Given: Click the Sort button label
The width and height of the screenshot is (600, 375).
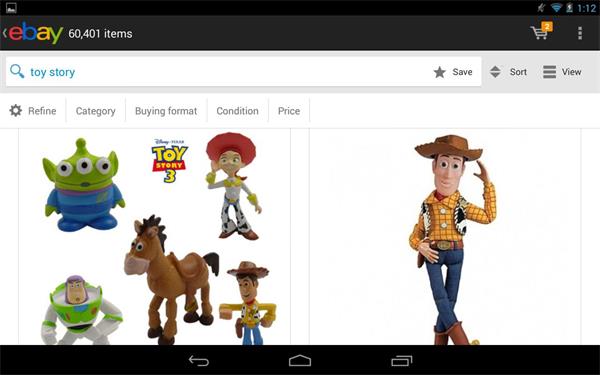Looking at the screenshot, I should click(x=518, y=72).
